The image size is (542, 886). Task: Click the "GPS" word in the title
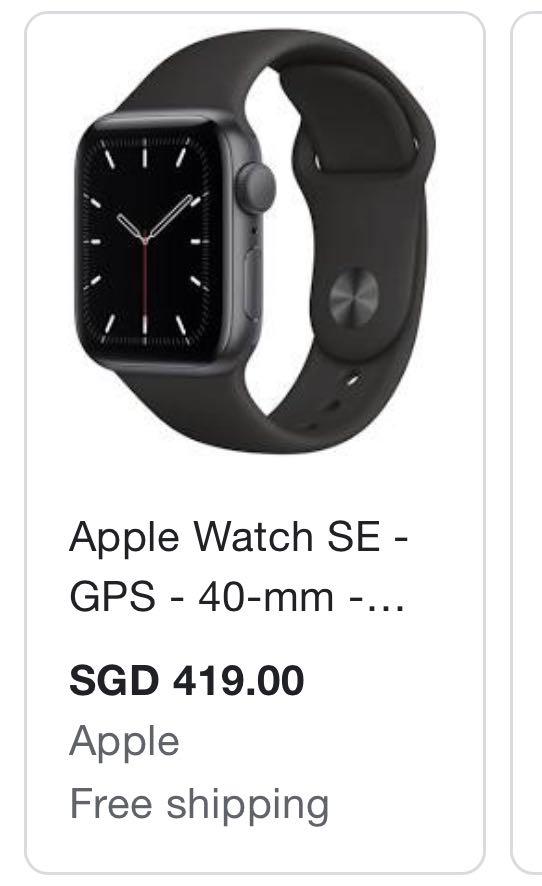[x=112, y=597]
